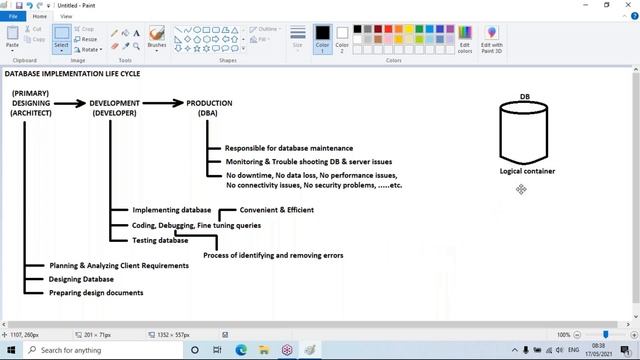This screenshot has width=640, height=360.
Task: Open File Explorer from the taskbar
Action: 264,350
